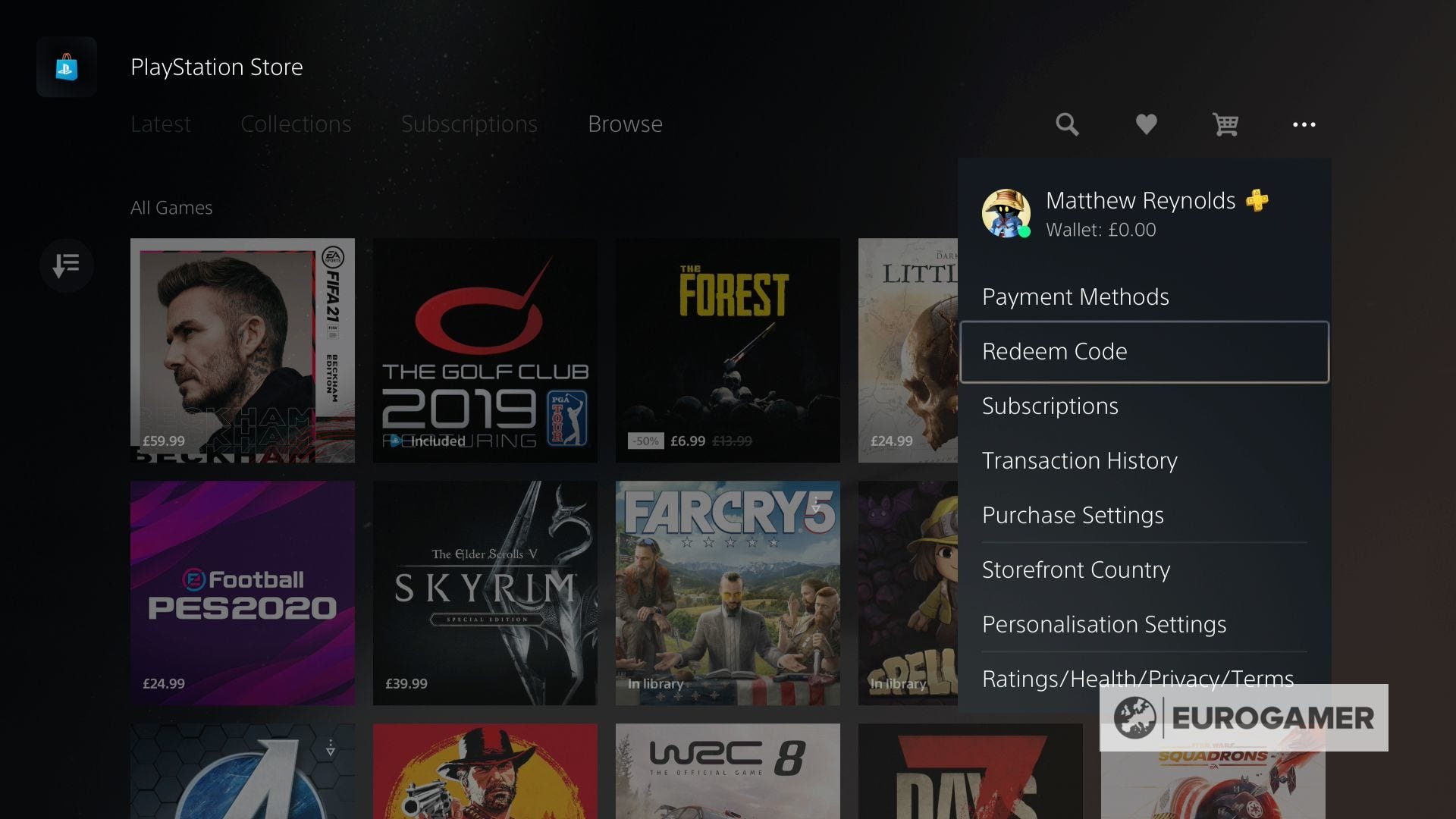This screenshot has height=819, width=1456.
Task: Open Ratings/Health/Privacy/Terms
Action: point(1137,679)
